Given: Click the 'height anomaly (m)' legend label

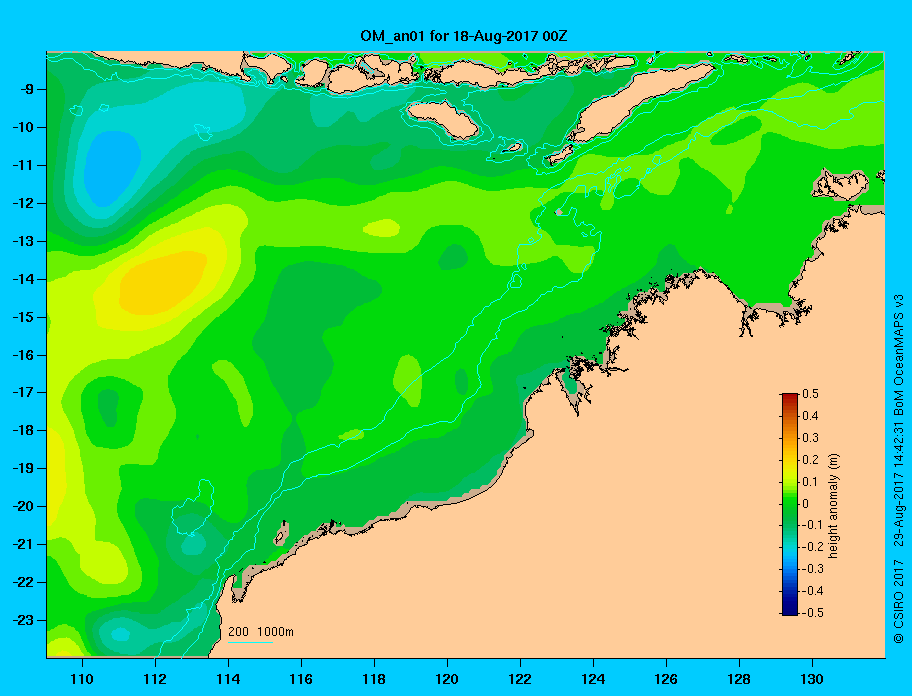Looking at the screenshot, I should pos(833,505).
